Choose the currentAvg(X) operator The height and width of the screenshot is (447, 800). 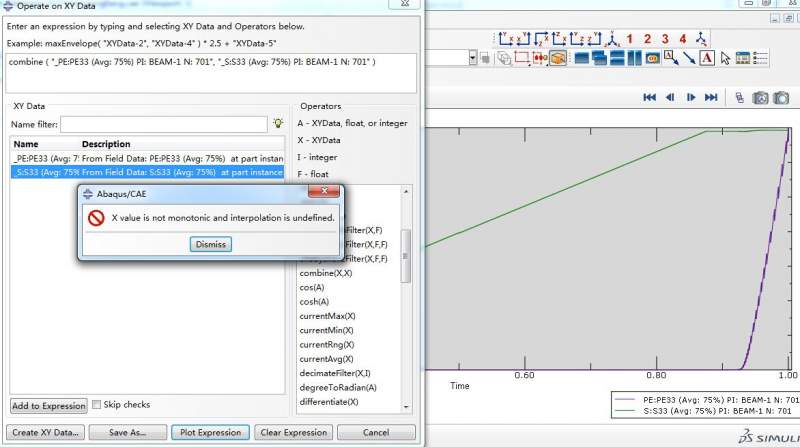326,359
